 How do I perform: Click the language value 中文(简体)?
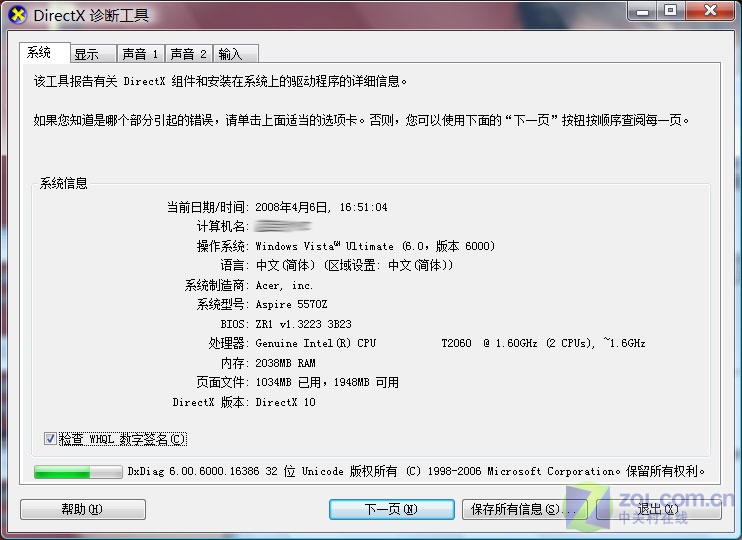click(285, 266)
